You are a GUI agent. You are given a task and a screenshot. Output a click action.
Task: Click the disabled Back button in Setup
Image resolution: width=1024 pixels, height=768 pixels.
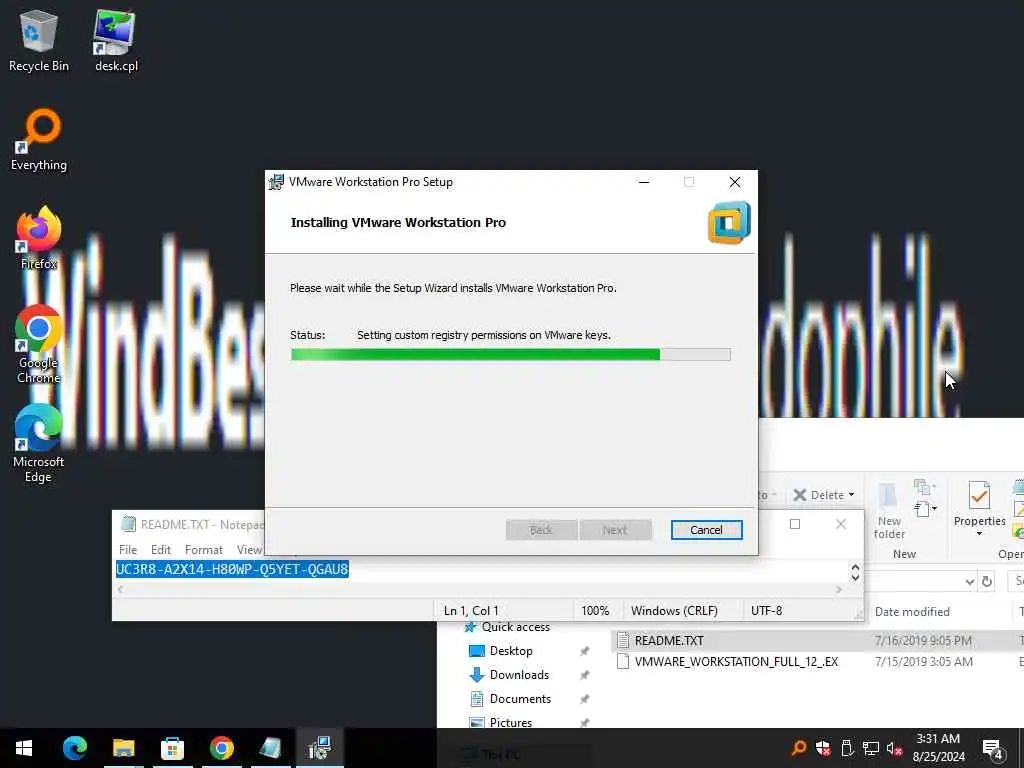pyautogui.click(x=541, y=530)
